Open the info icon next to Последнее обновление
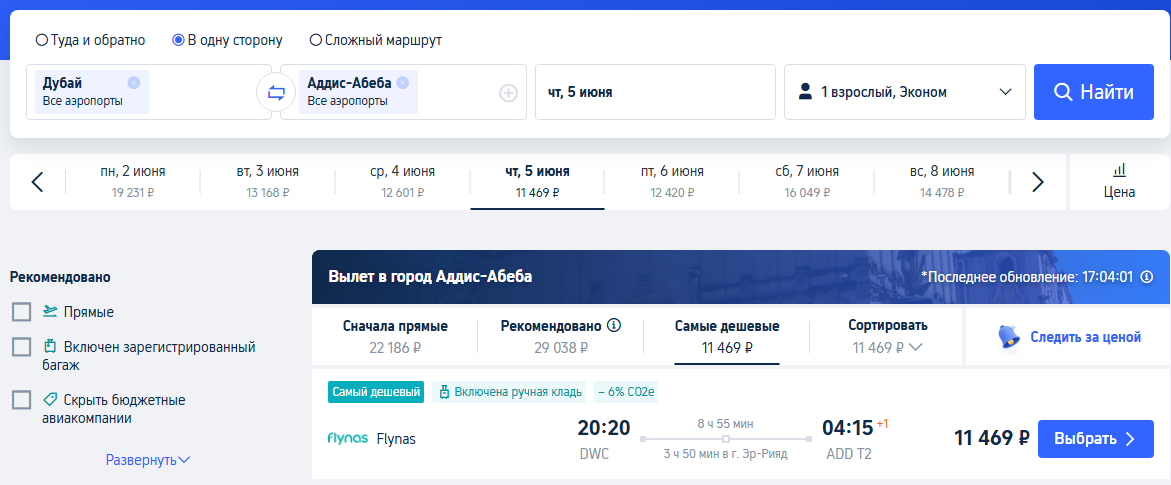 [1147, 277]
